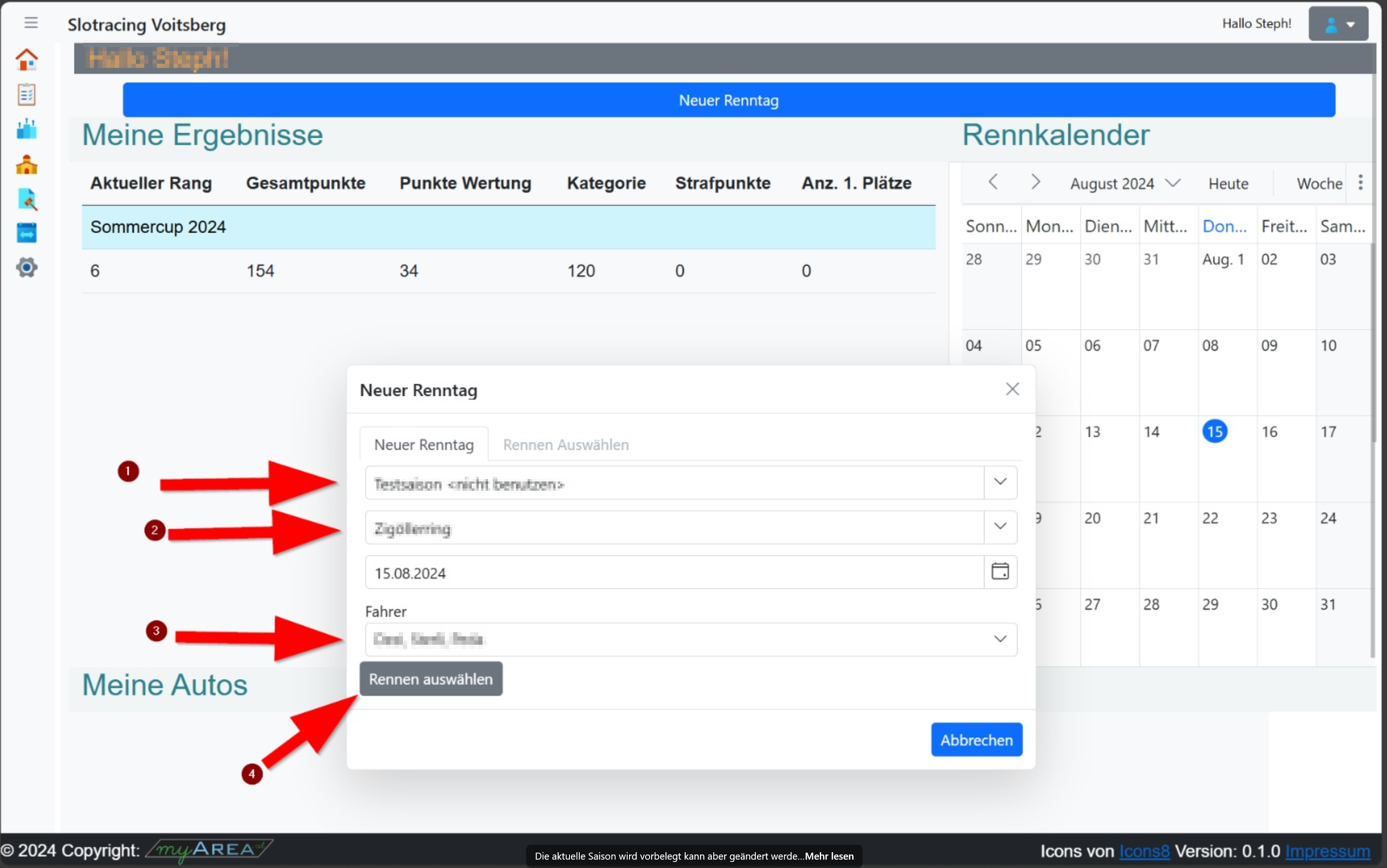Switch to Rennen Auswählen tab
Screen dimensions: 1387x868
click(565, 445)
